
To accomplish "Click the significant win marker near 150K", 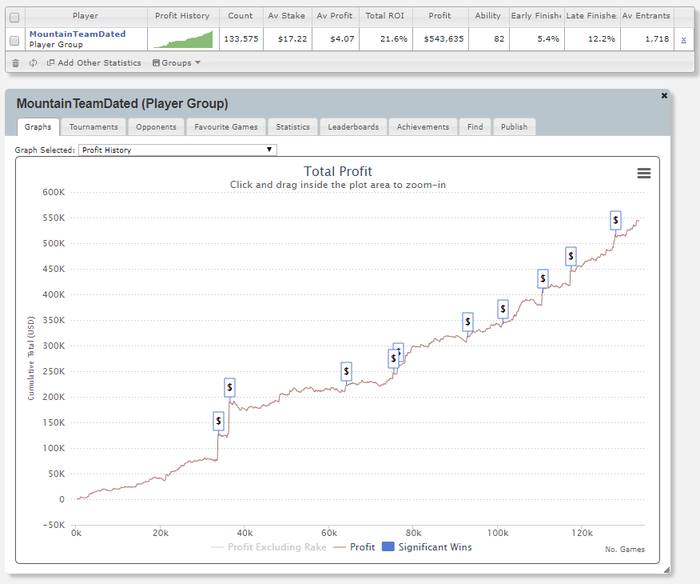I will coord(218,421).
